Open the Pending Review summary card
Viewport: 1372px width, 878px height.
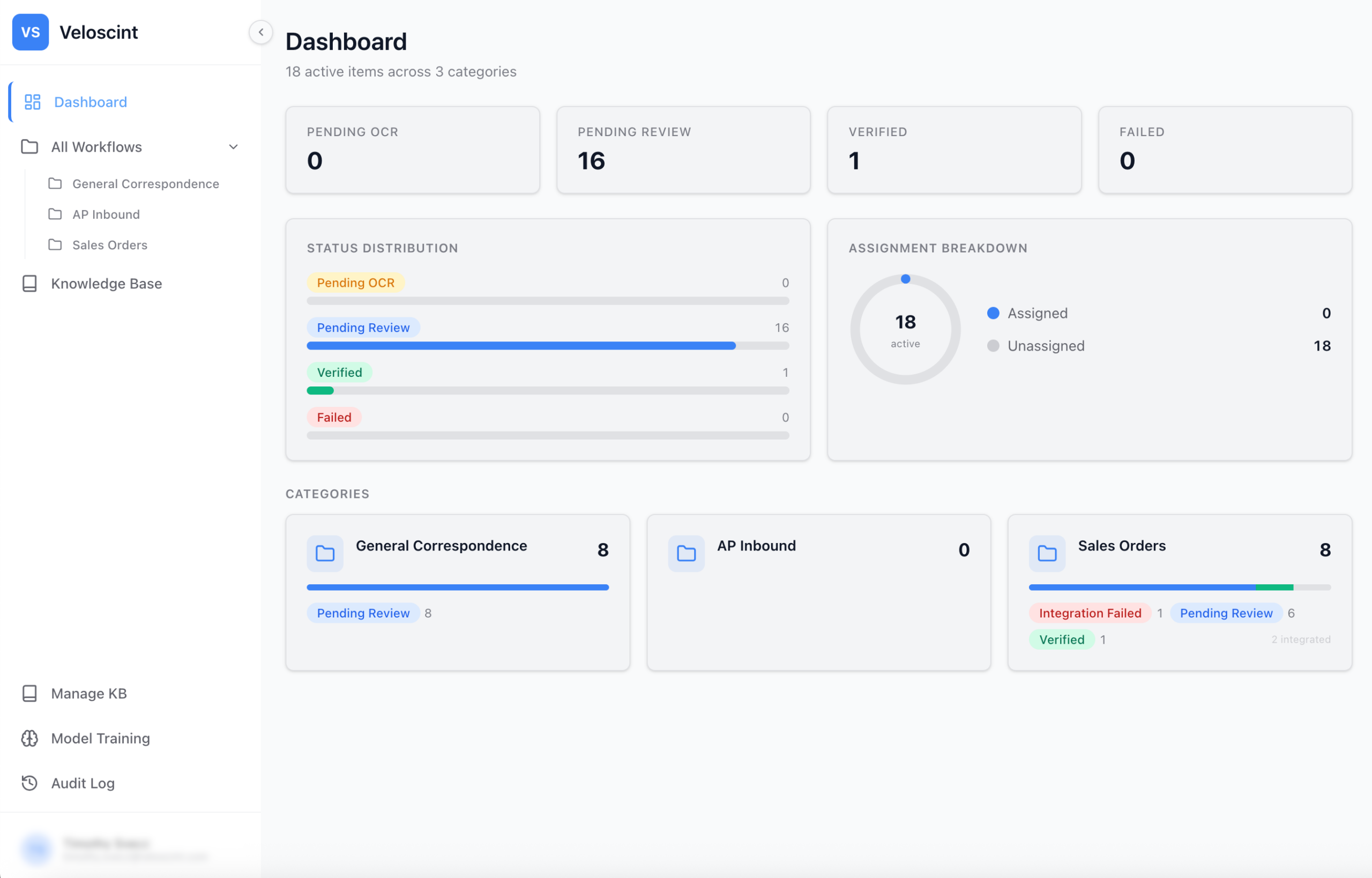point(683,150)
